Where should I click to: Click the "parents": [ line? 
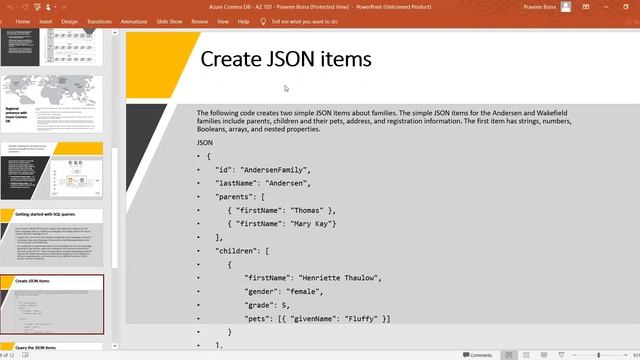pos(240,197)
